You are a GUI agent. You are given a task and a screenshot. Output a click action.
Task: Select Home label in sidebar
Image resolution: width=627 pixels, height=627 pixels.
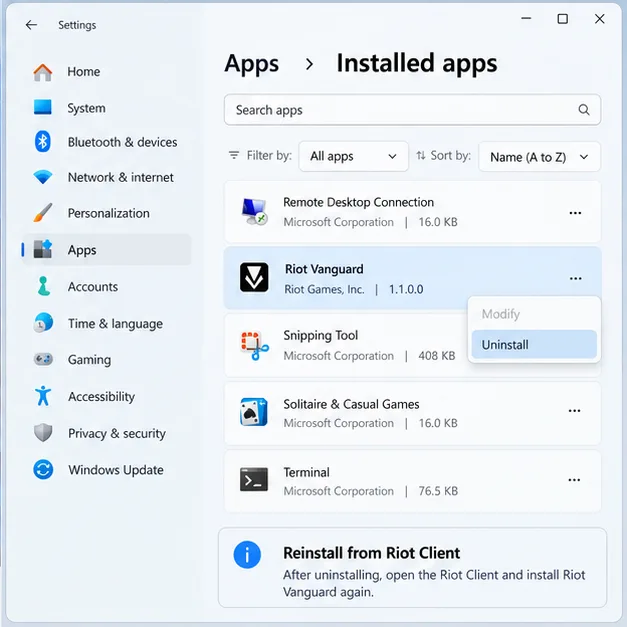(x=84, y=72)
